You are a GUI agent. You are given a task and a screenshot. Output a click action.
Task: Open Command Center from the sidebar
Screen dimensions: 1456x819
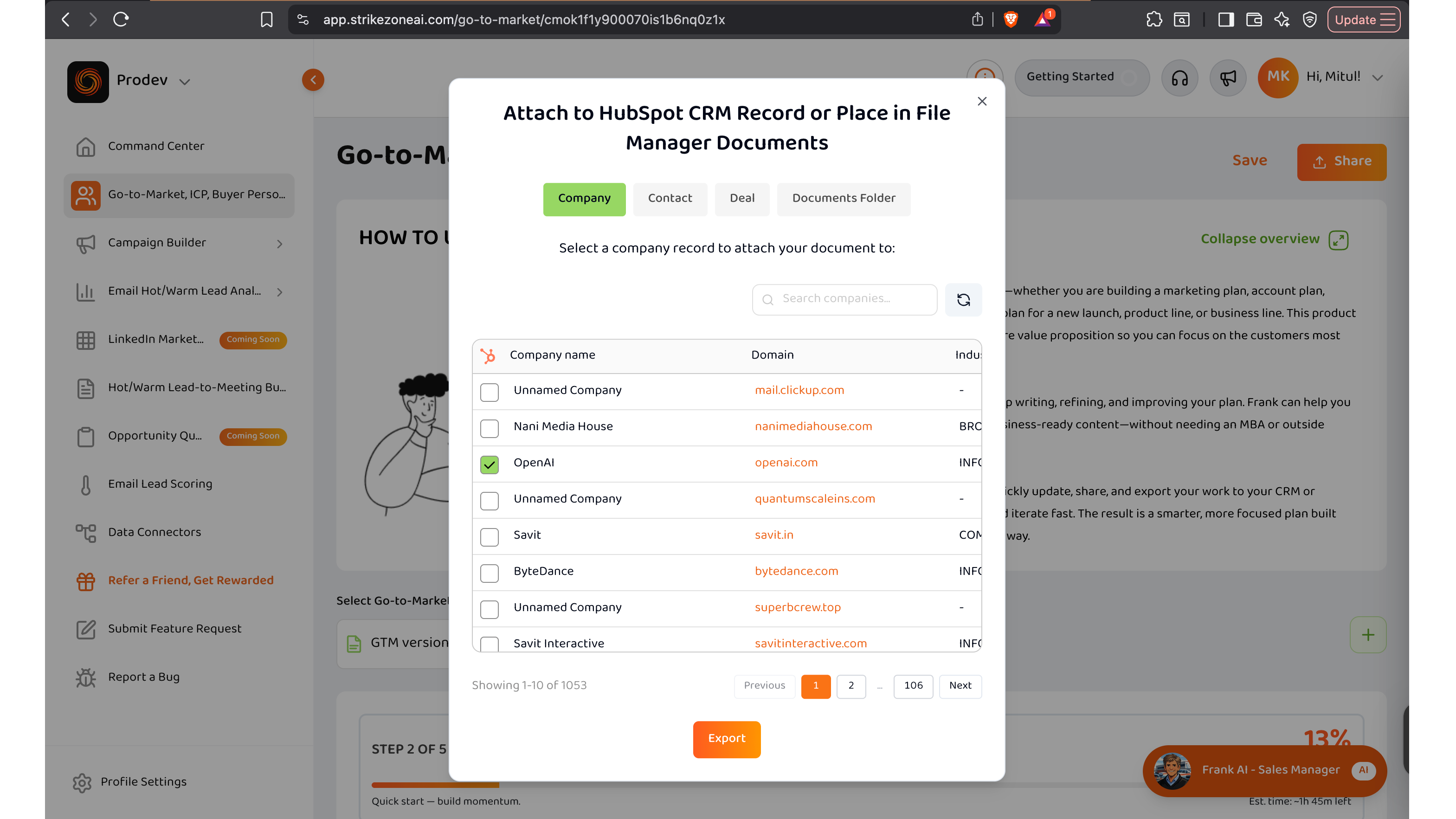pos(179,146)
